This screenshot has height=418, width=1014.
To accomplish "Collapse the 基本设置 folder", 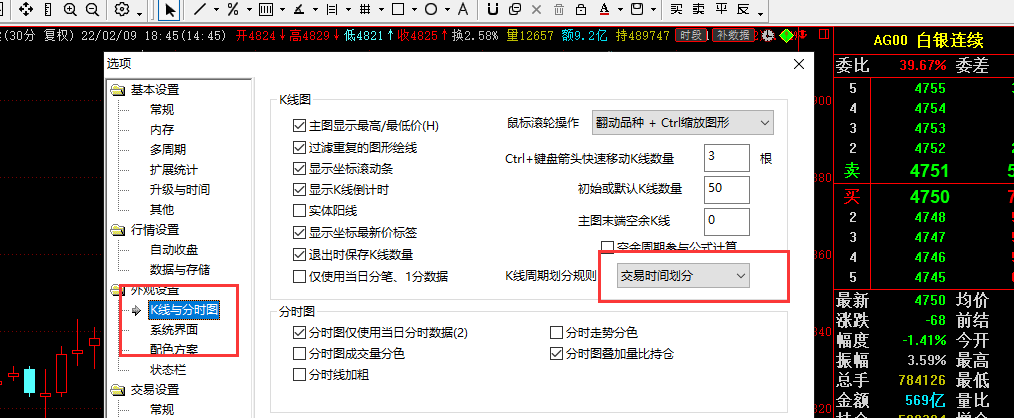I will pyautogui.click(x=118, y=90).
